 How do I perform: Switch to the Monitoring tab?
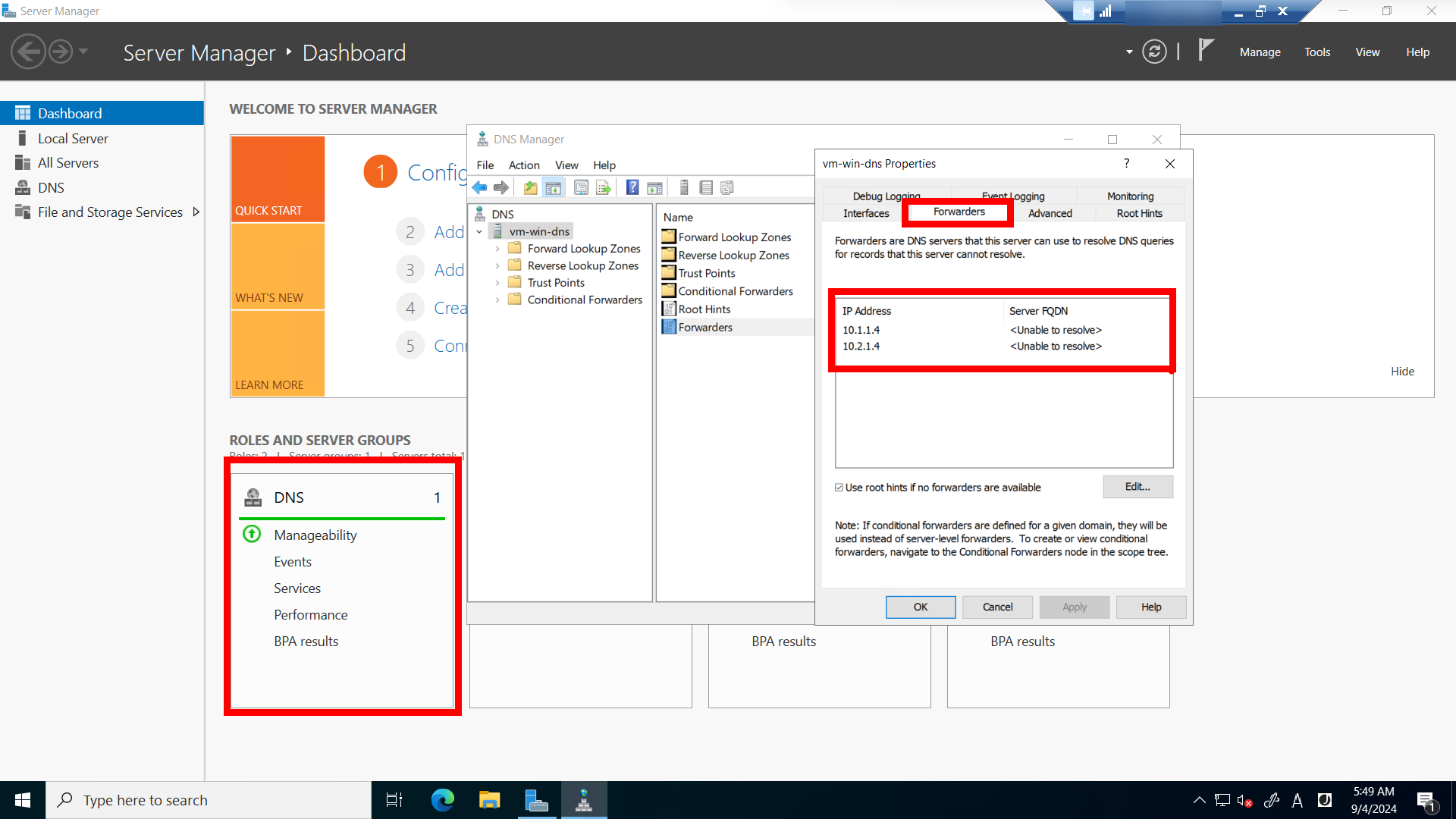1130,196
